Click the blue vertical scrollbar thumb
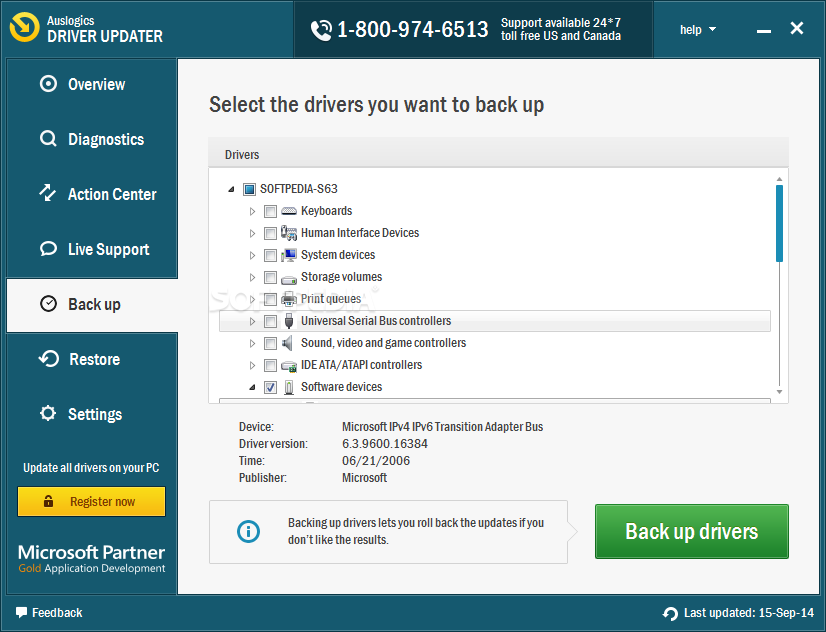The height and width of the screenshot is (632, 826). pyautogui.click(x=779, y=223)
